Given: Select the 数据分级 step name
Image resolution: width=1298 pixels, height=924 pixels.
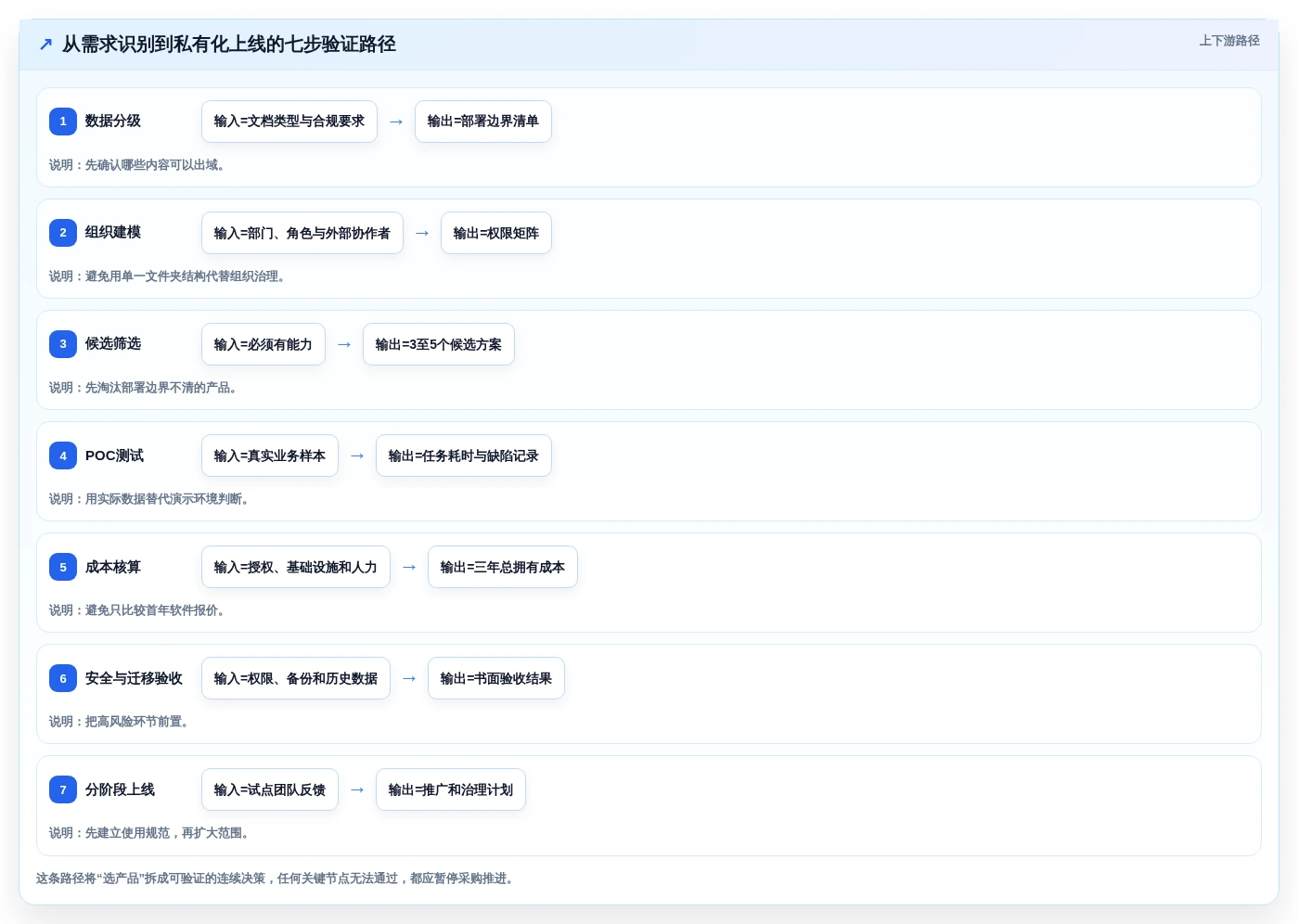Looking at the screenshot, I should coord(113,122).
